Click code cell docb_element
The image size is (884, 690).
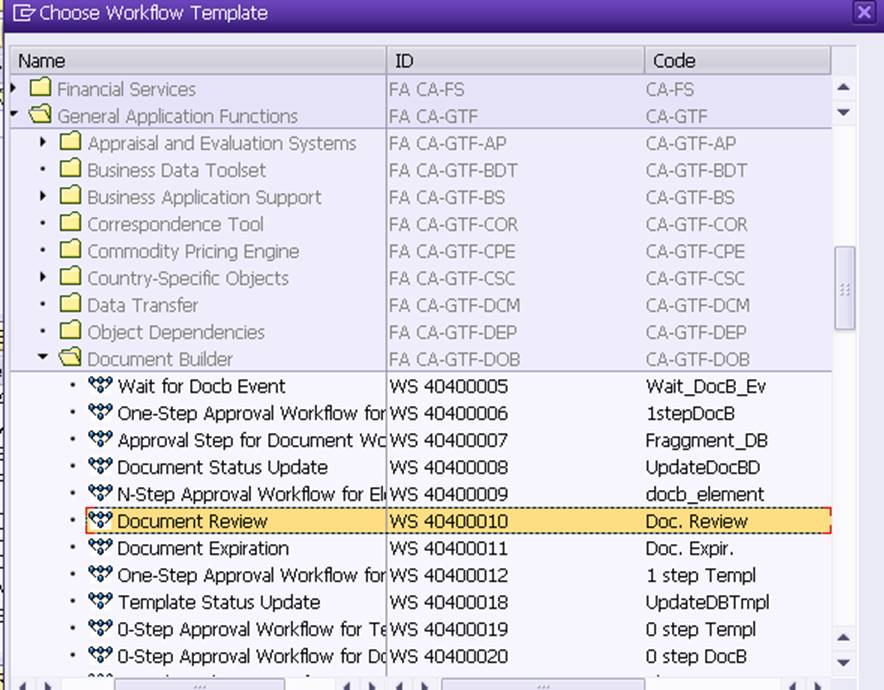[x=705, y=494]
